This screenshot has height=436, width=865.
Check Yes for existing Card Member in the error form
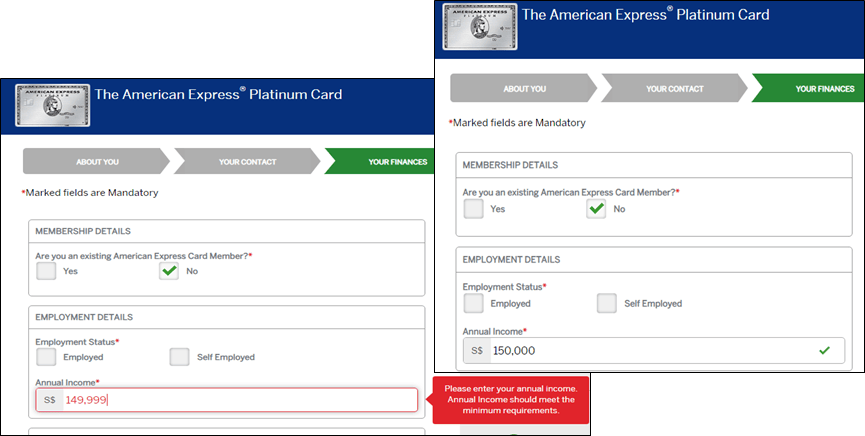point(46,271)
